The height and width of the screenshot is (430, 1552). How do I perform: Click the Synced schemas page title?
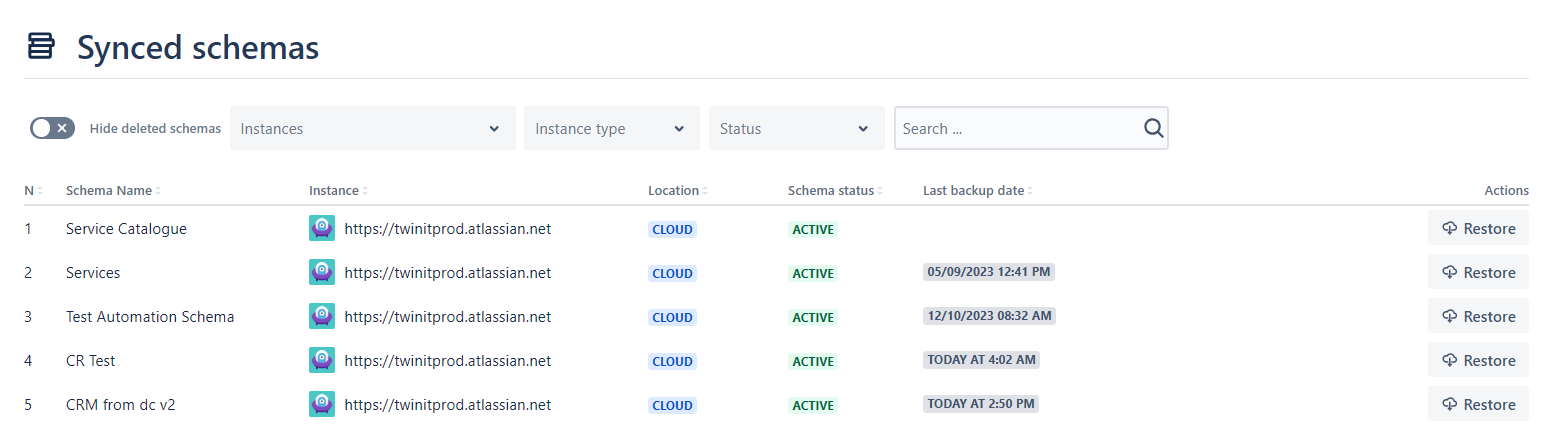coord(198,47)
